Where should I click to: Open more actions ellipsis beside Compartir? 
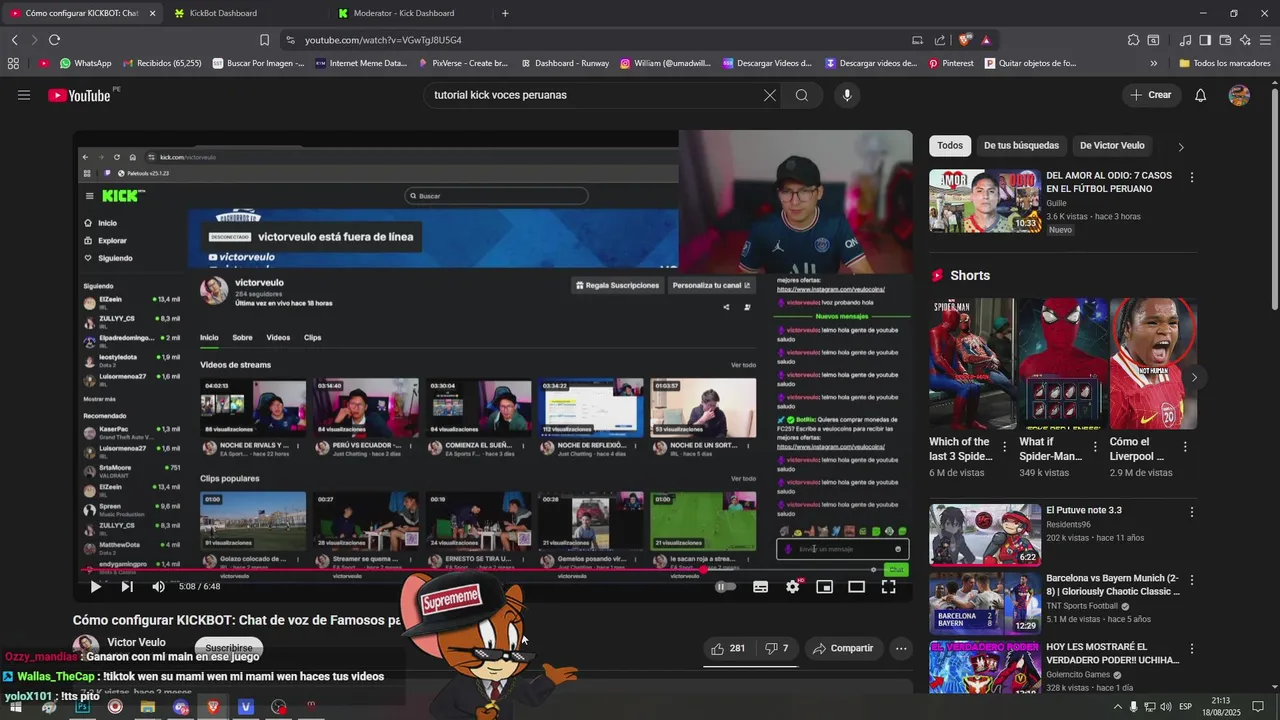pyautogui.click(x=901, y=648)
